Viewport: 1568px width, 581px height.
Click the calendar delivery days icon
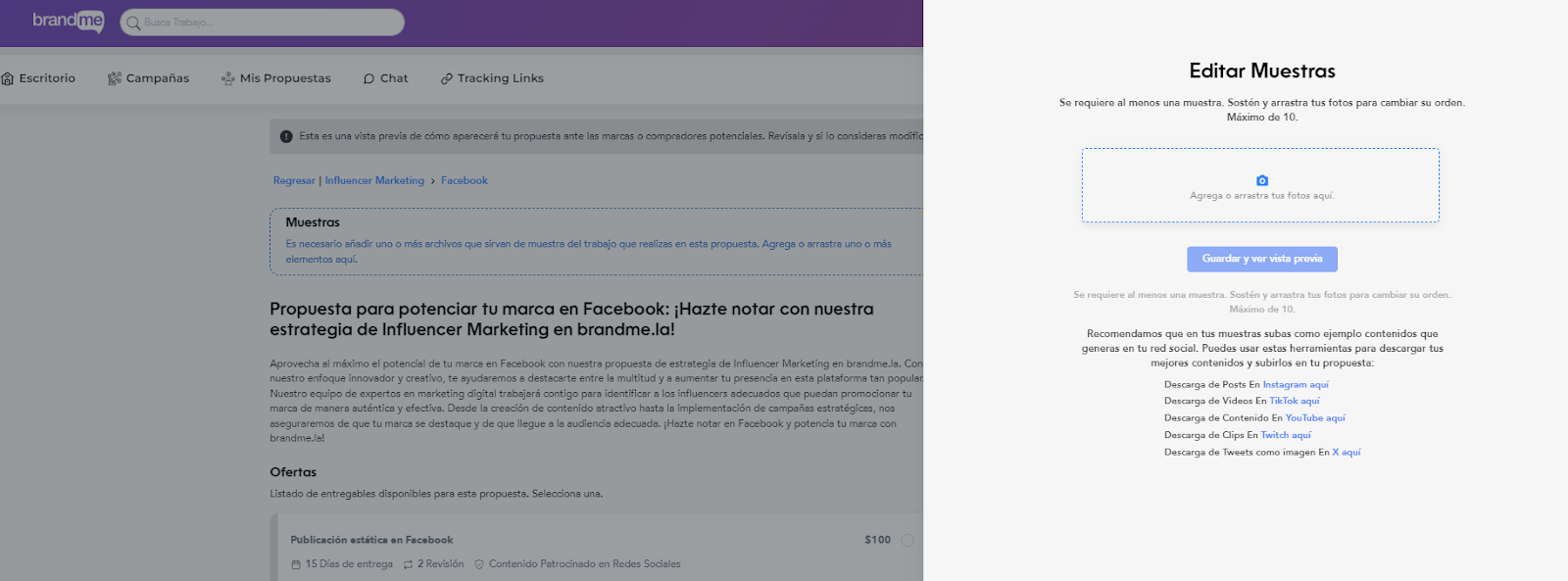point(296,564)
